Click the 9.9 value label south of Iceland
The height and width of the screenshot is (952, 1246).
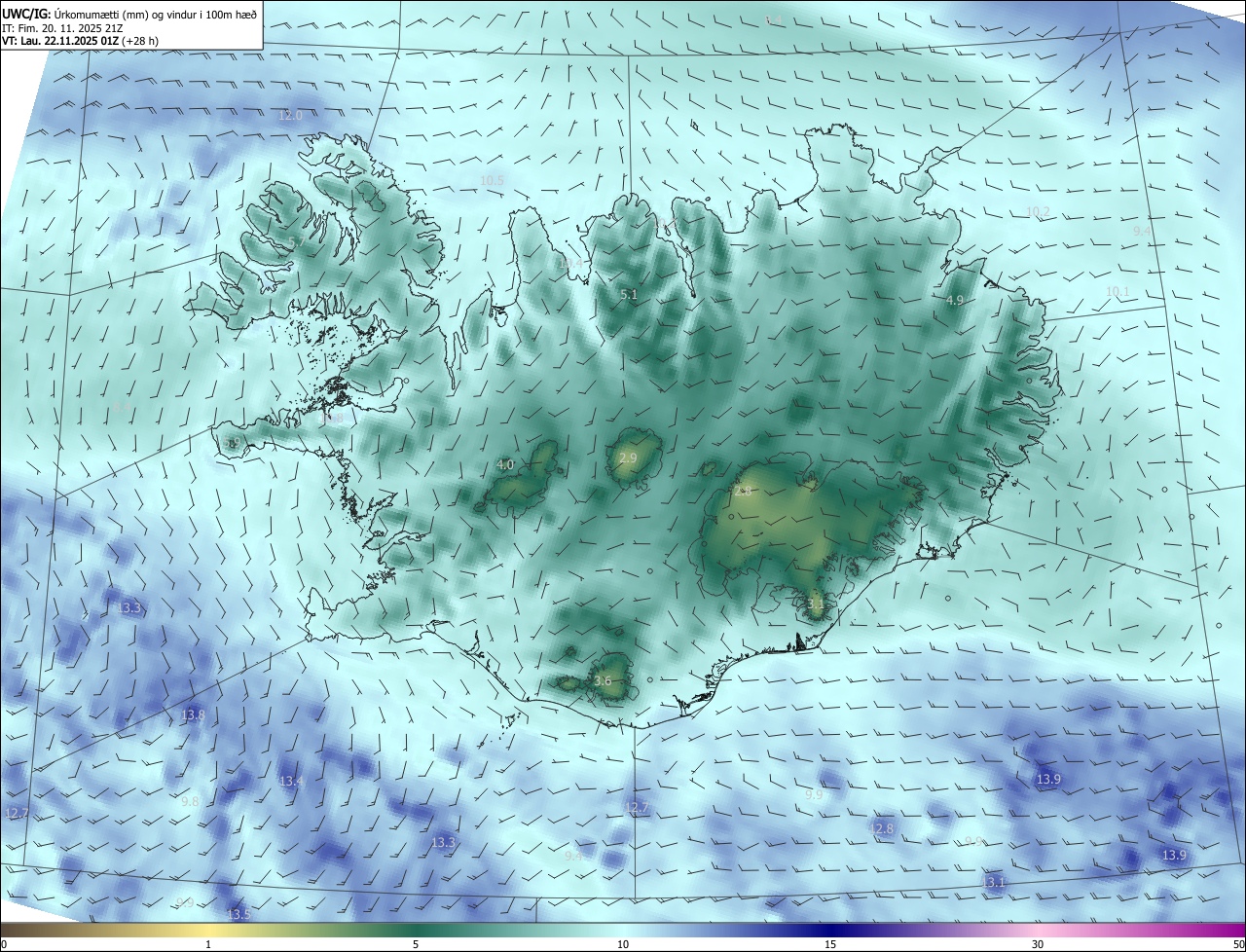click(814, 794)
